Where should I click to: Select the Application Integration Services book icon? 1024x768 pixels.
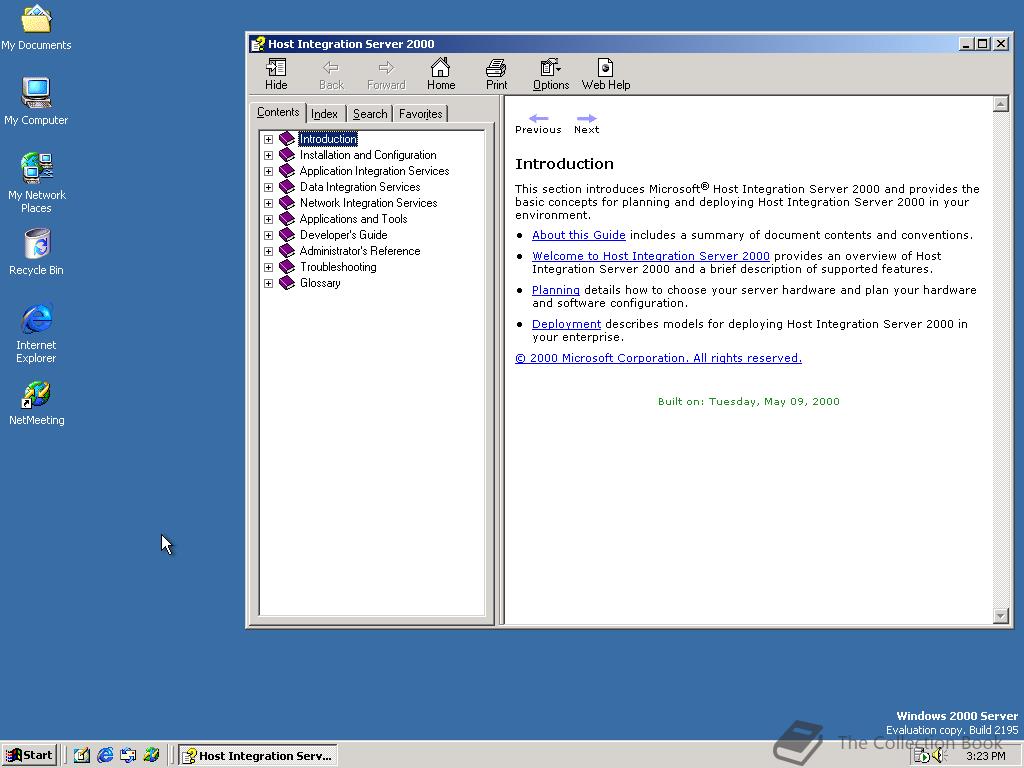287,170
